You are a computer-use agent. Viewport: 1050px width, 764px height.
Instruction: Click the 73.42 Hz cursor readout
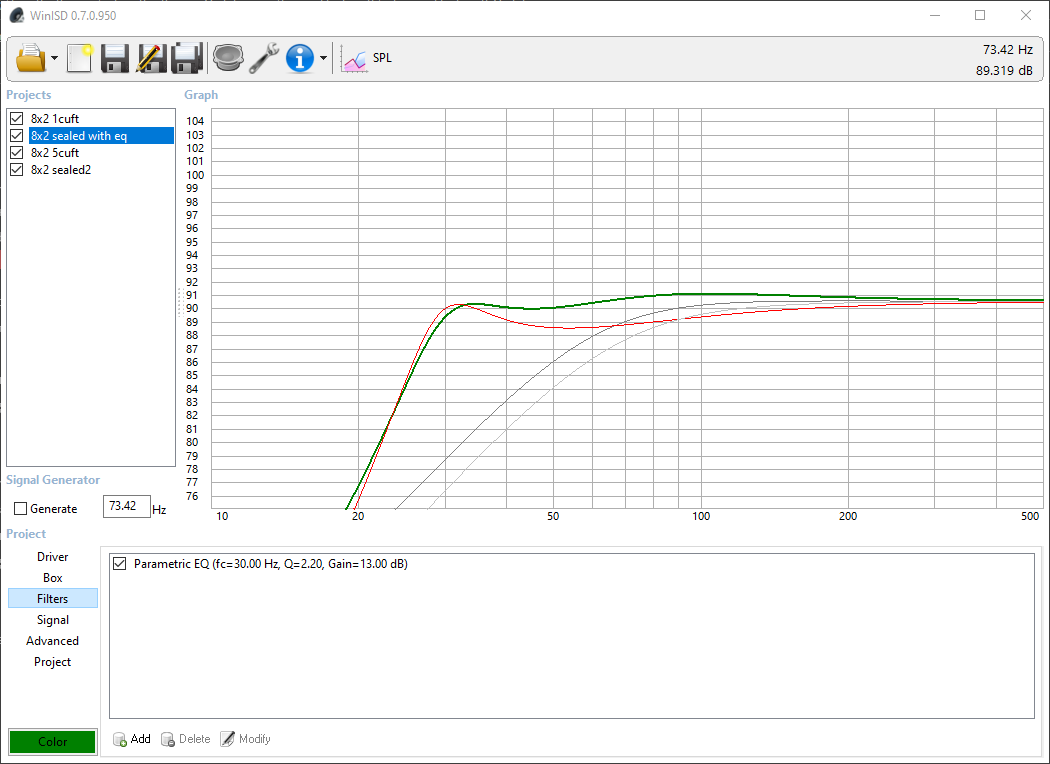click(1008, 50)
